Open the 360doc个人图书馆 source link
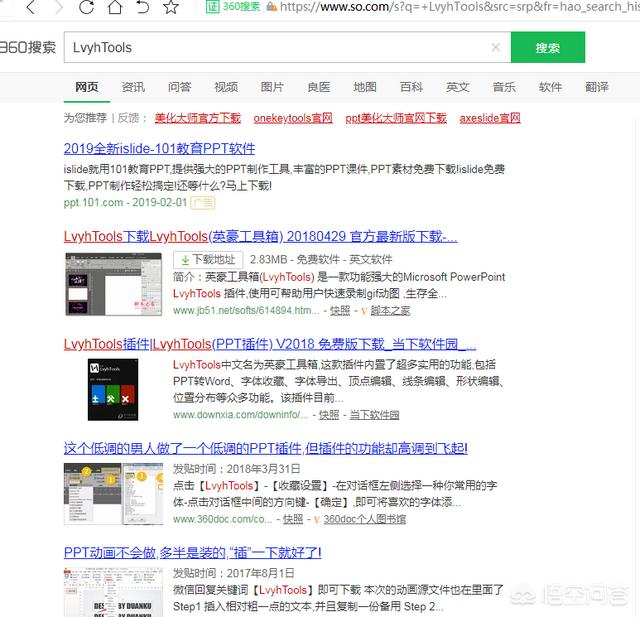This screenshot has width=640, height=617. 364,519
